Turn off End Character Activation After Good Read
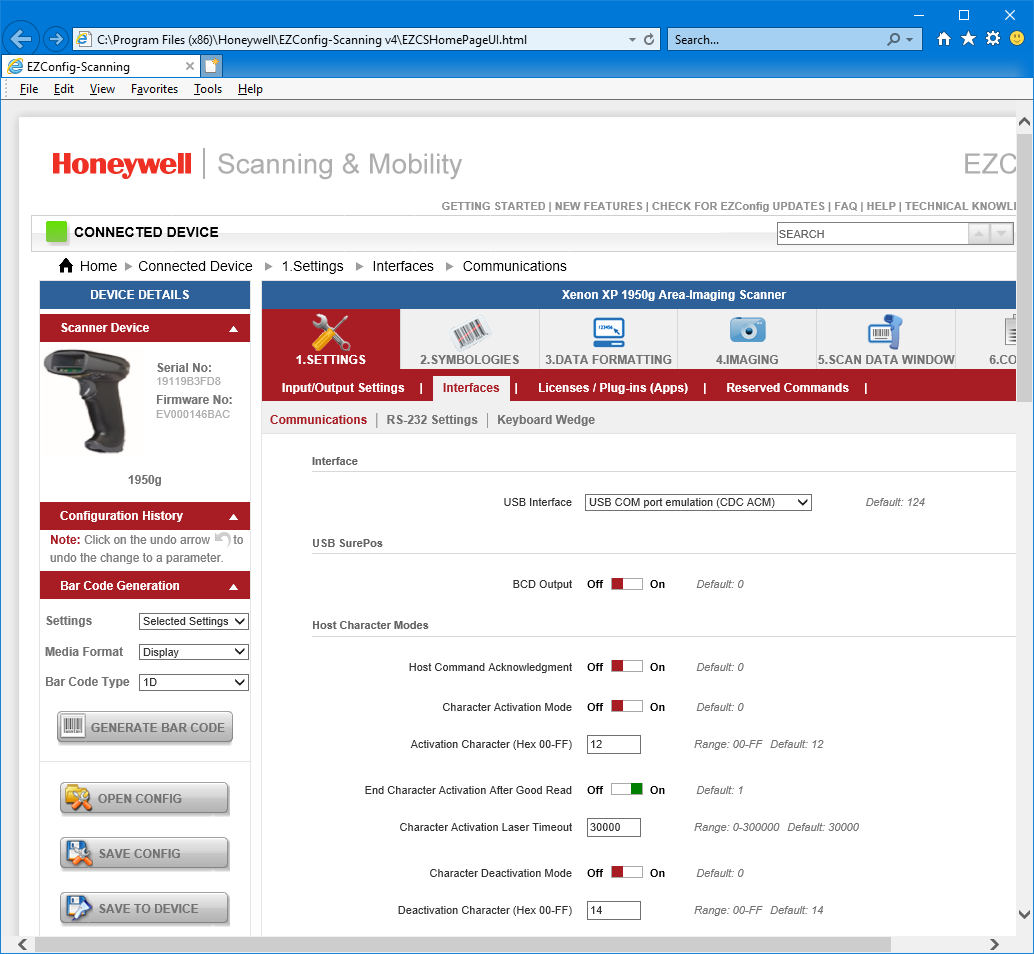Viewport: 1034px width, 954px height. coord(626,790)
